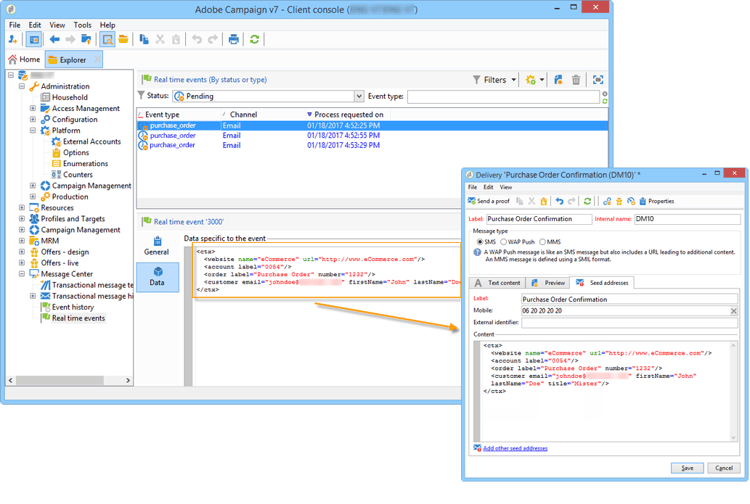Click the blue back arrow icon

point(55,40)
